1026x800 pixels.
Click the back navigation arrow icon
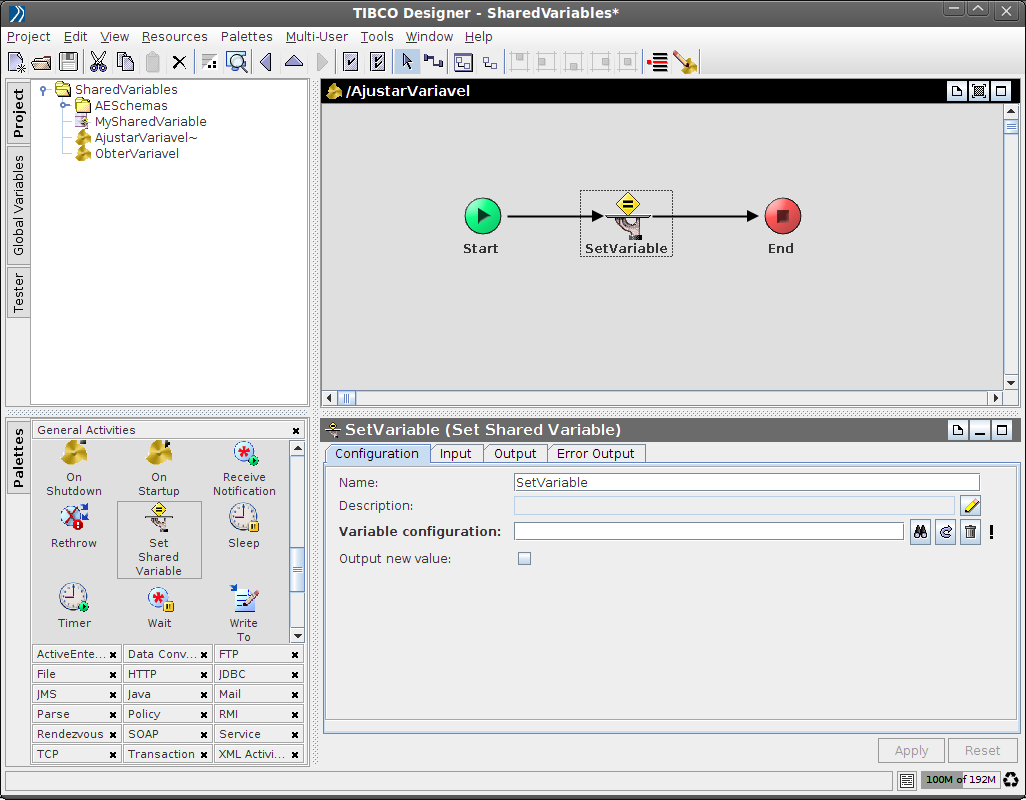tap(266, 62)
